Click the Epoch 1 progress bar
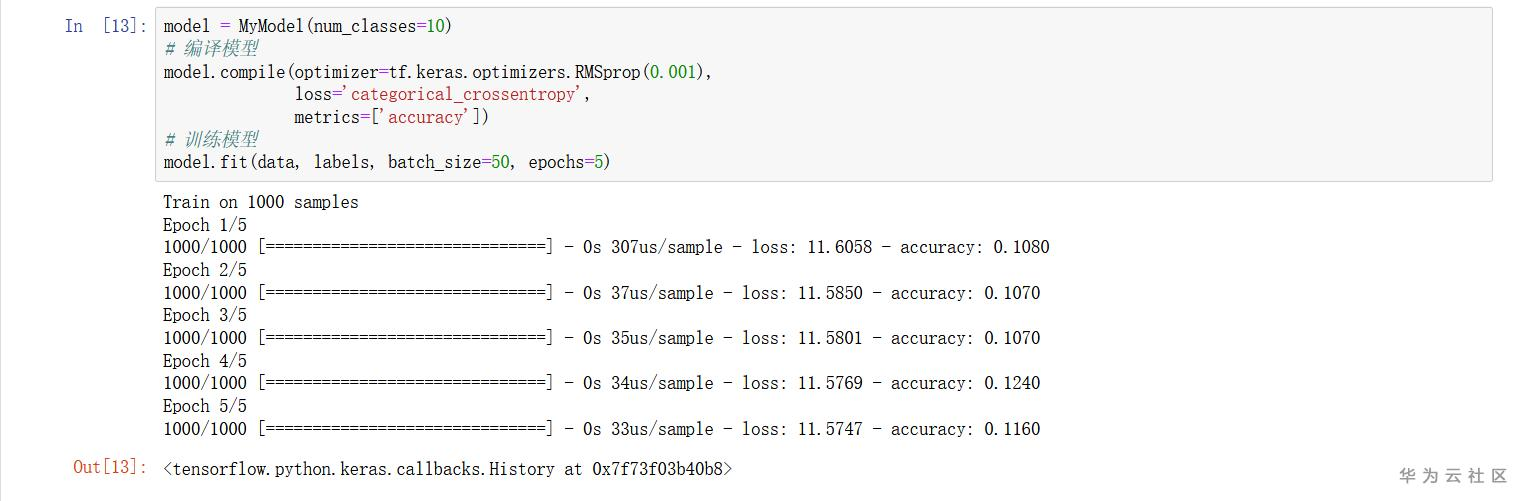The image size is (1520, 501). point(405,247)
